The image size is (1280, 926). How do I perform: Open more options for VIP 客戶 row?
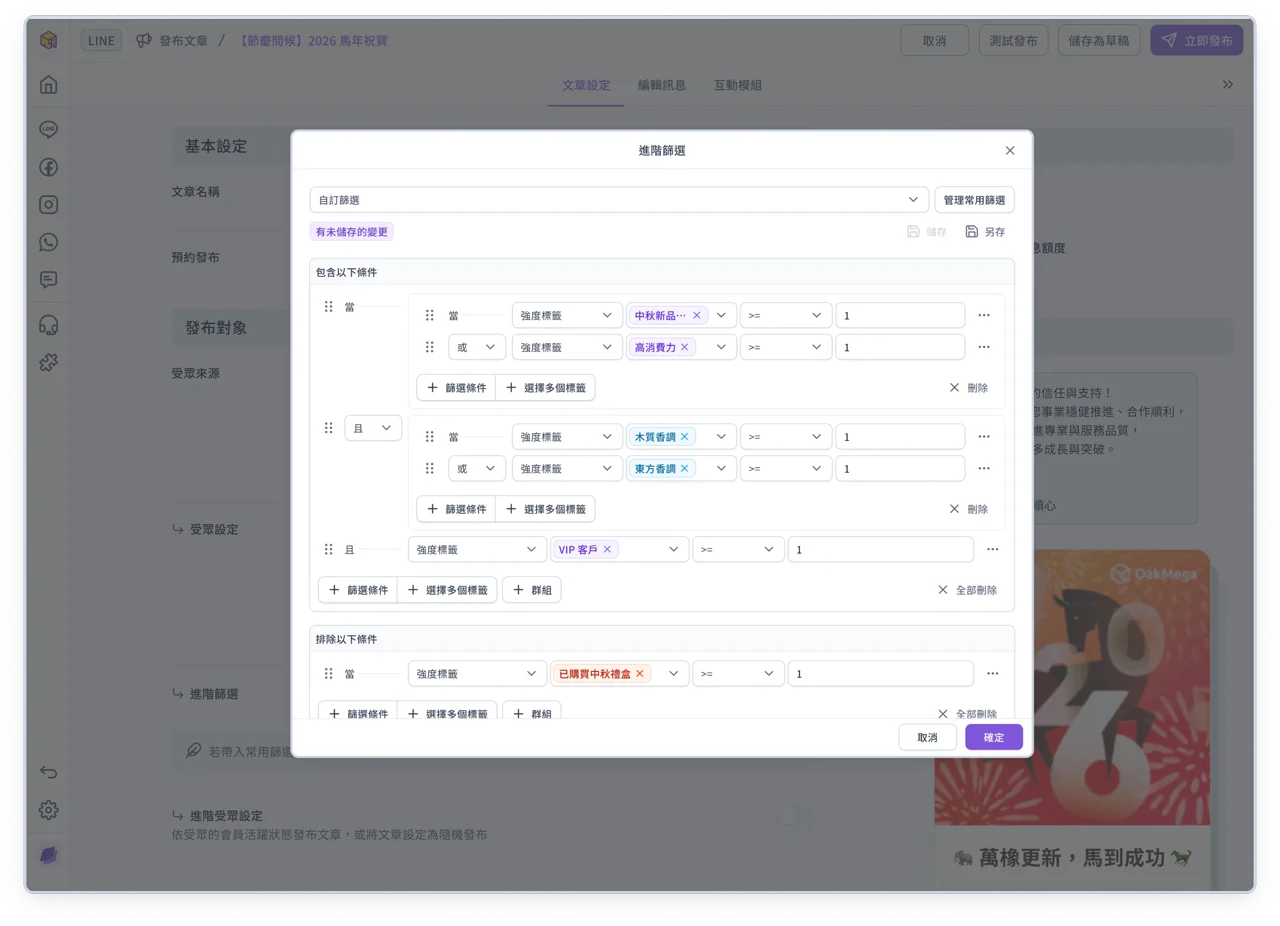coord(992,549)
